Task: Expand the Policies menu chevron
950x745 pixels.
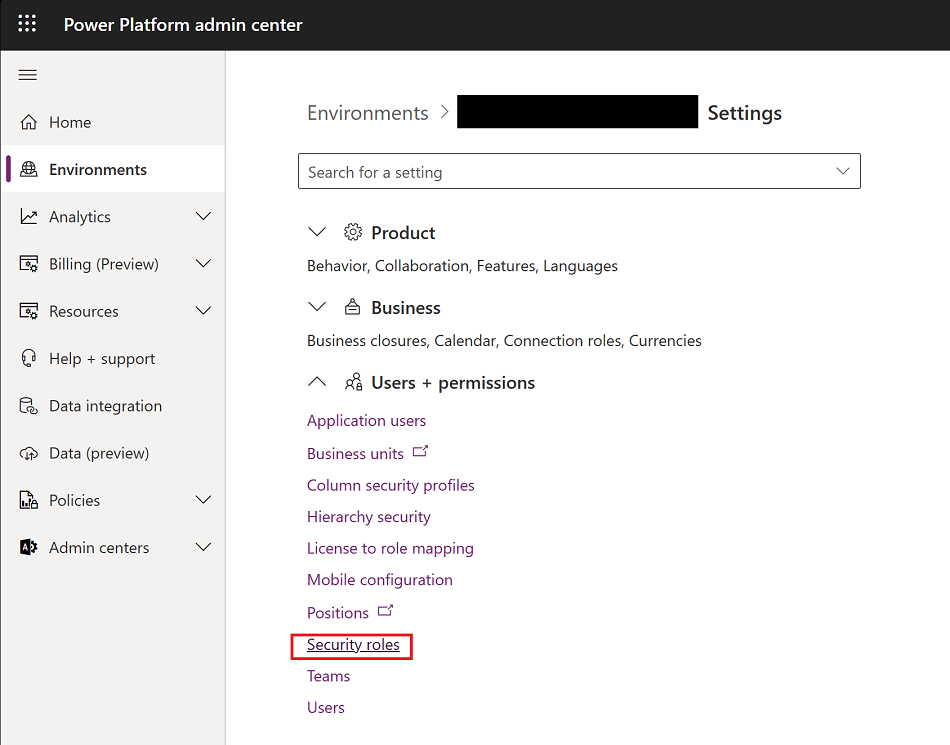Action: coord(203,500)
